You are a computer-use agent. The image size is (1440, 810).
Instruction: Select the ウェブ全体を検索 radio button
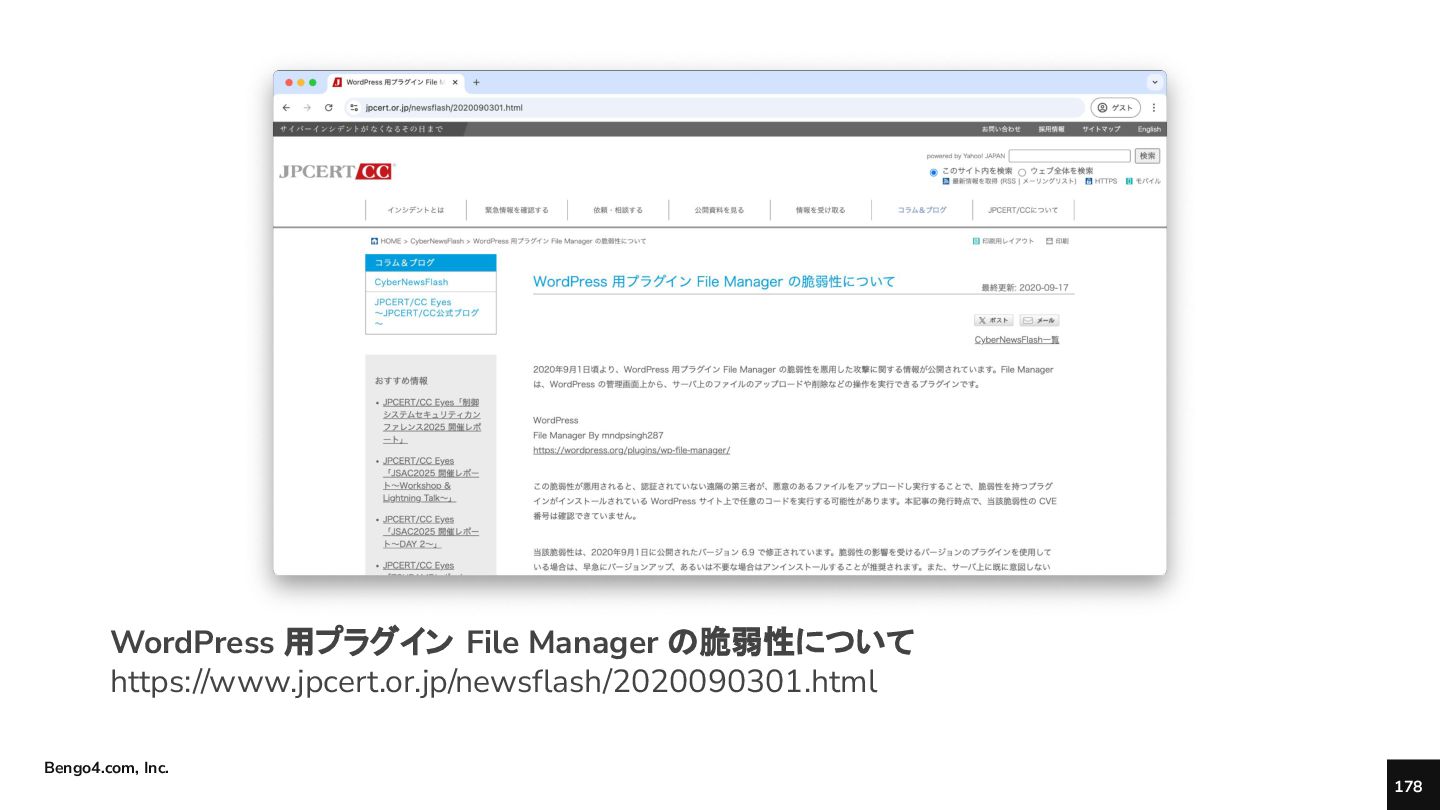pyautogui.click(x=1022, y=172)
